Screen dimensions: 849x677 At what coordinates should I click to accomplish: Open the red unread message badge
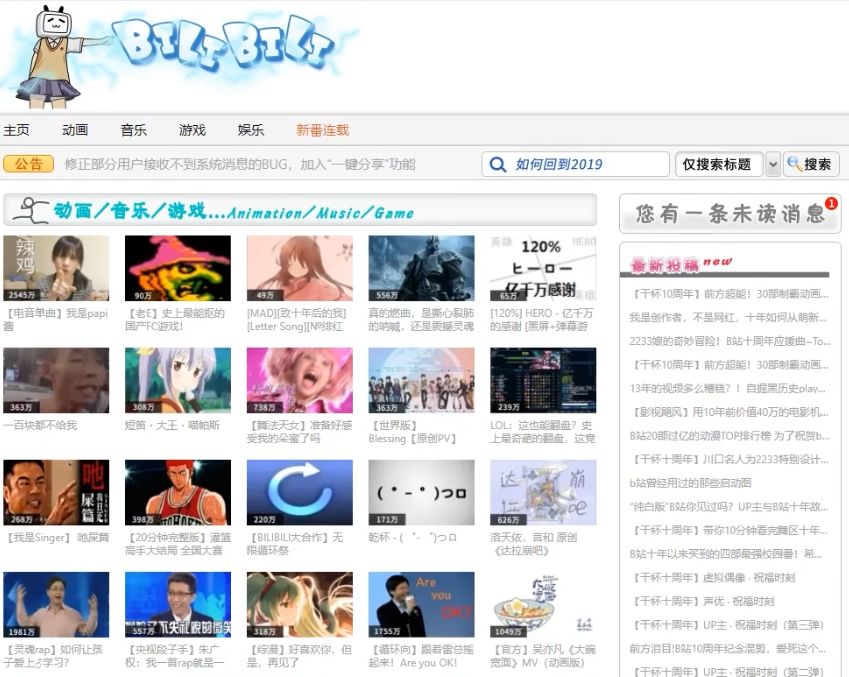click(x=831, y=204)
